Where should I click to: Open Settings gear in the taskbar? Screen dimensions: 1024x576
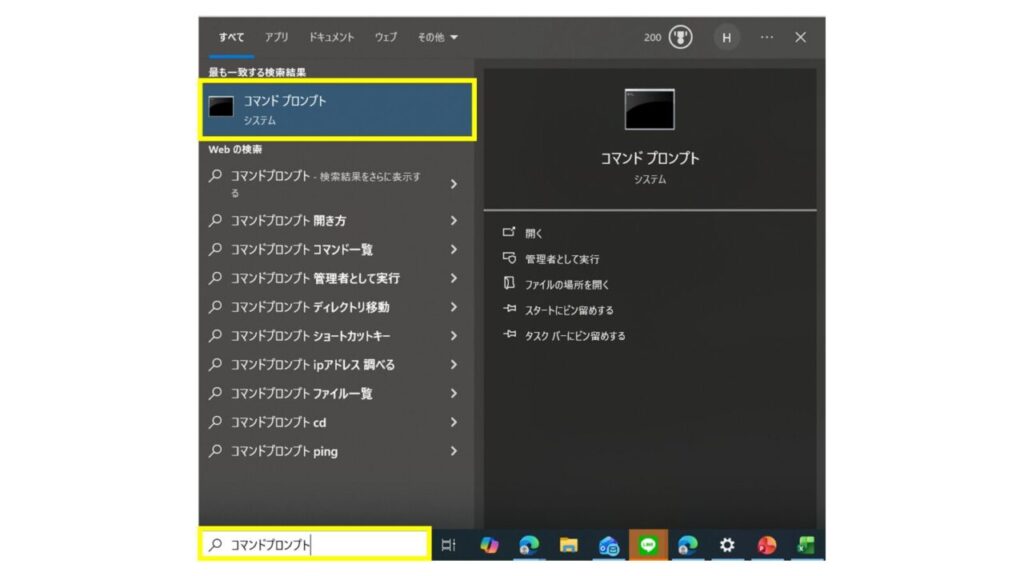pyautogui.click(x=727, y=545)
